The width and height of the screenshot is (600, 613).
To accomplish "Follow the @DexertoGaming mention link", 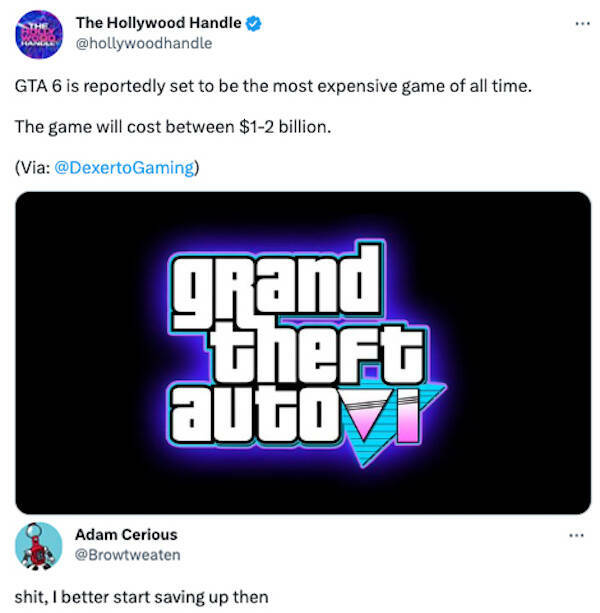I will click(x=124, y=168).
